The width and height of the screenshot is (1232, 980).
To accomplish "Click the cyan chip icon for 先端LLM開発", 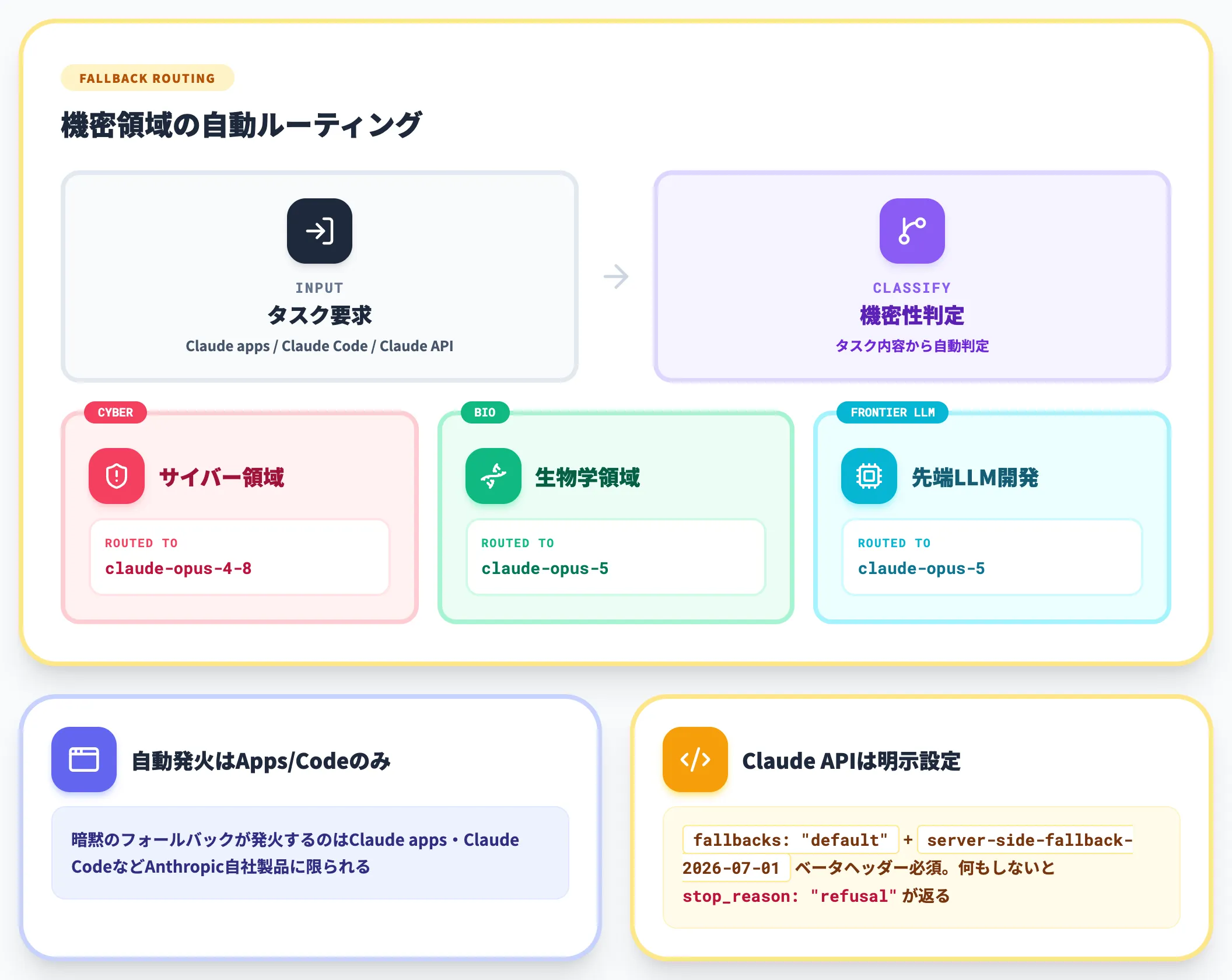I will click(x=869, y=476).
